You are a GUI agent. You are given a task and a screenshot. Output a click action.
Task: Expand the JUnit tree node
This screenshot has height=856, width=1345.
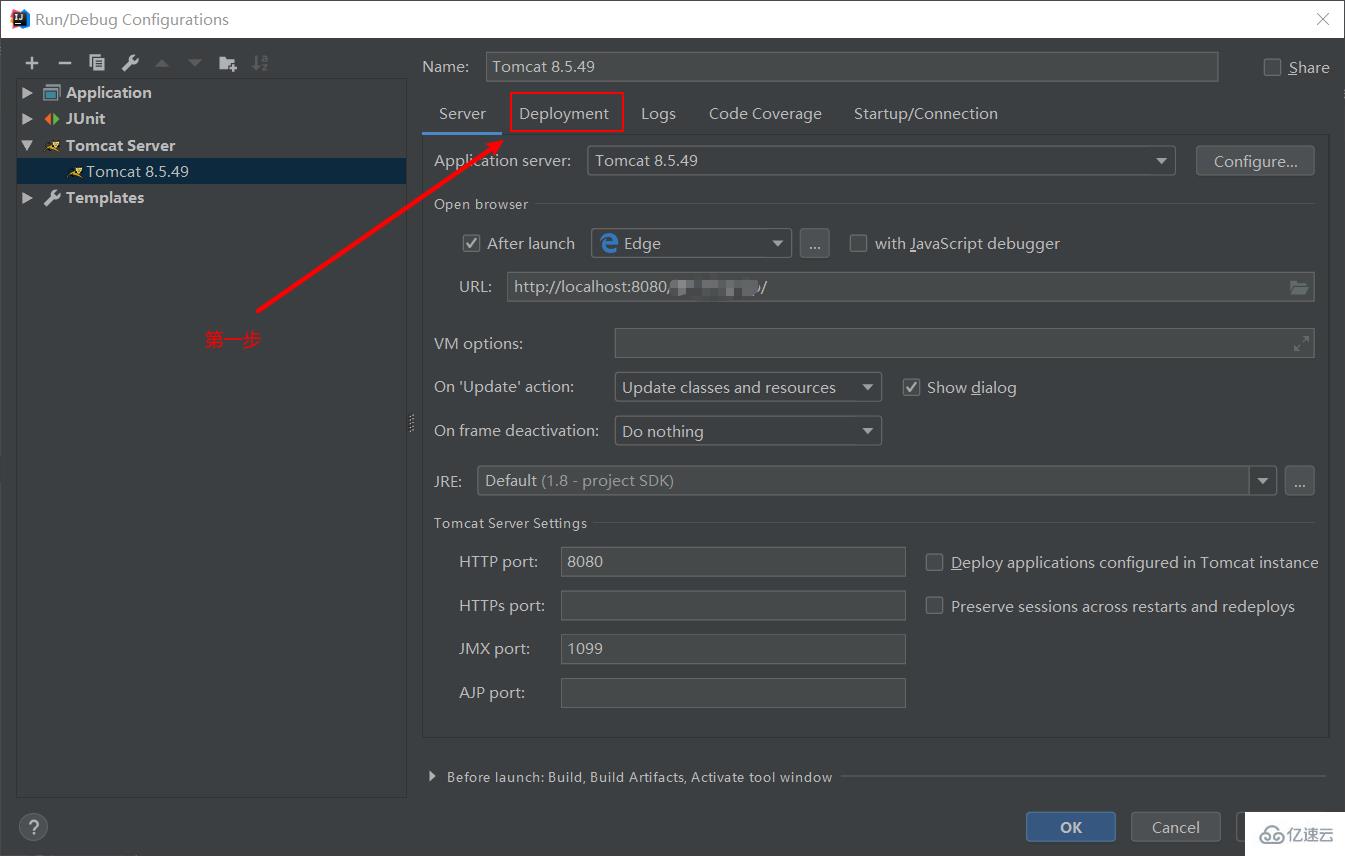pyautogui.click(x=27, y=119)
